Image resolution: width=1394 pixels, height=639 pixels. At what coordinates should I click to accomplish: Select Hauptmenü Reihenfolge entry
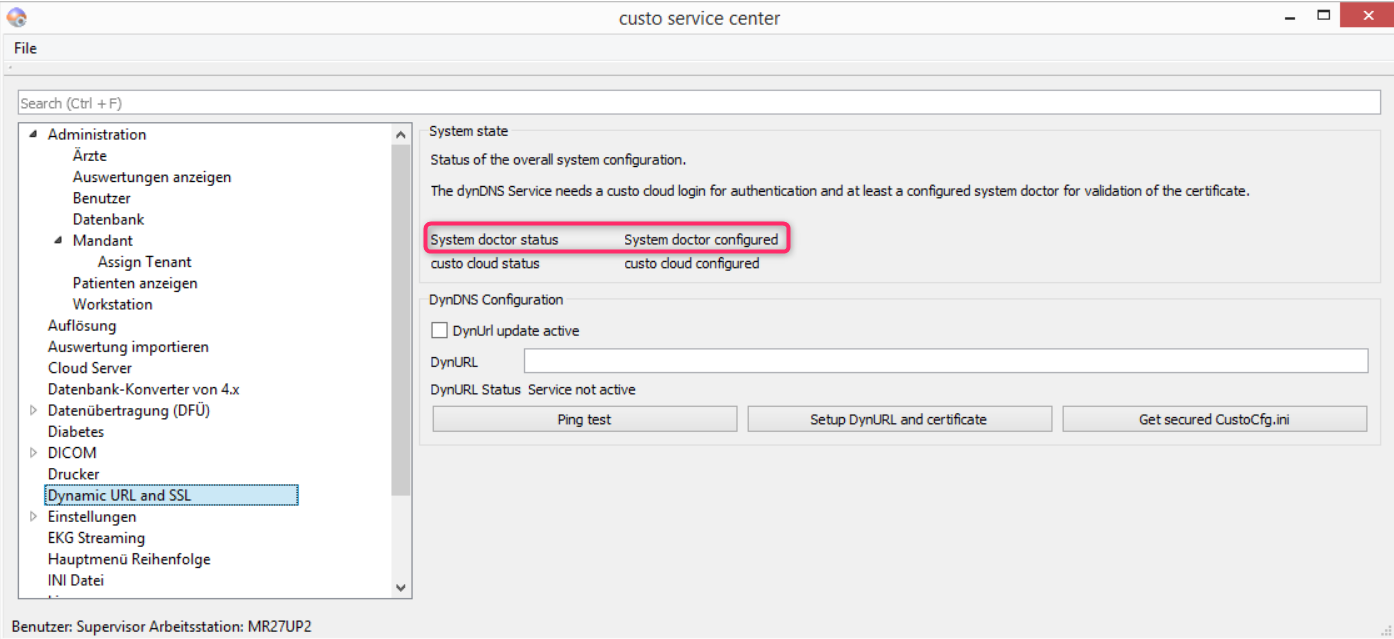click(129, 559)
